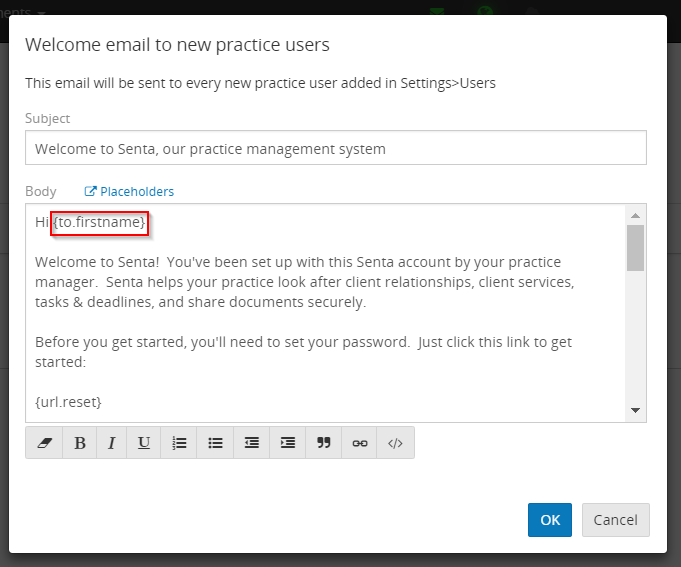Image resolution: width=681 pixels, height=567 pixels.
Task: Insert a hyperlink via link icon
Action: (x=360, y=443)
